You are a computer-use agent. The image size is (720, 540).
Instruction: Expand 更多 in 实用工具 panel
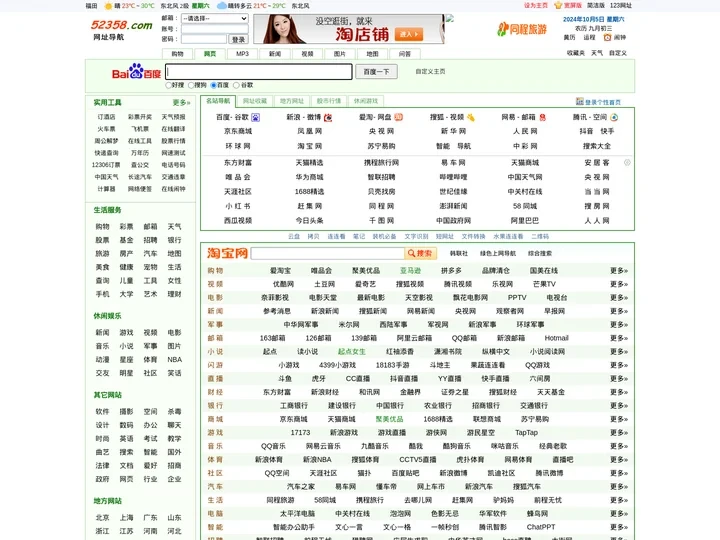tap(181, 102)
